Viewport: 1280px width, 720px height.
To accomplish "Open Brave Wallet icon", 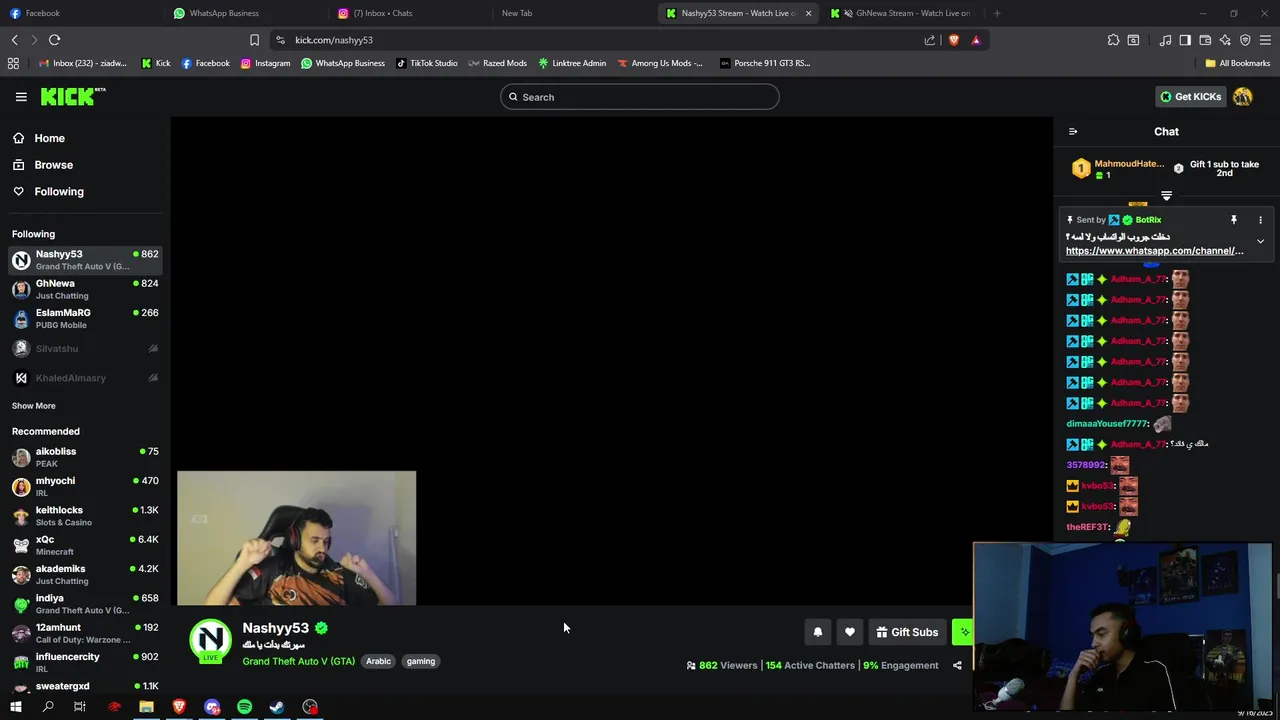I will (1205, 40).
